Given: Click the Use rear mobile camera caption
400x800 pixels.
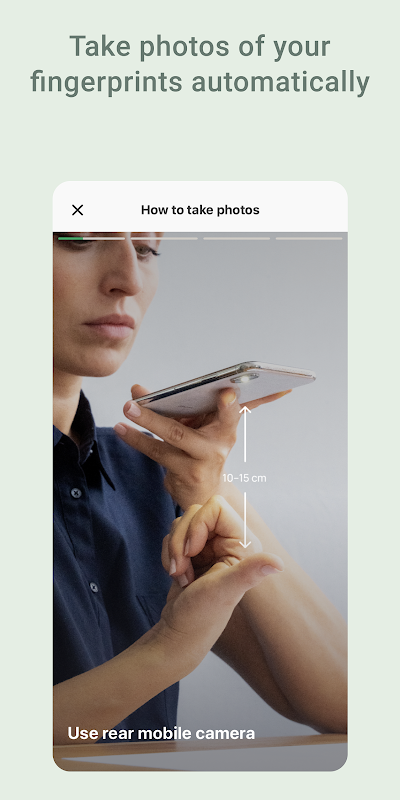Looking at the screenshot, I should [161, 733].
